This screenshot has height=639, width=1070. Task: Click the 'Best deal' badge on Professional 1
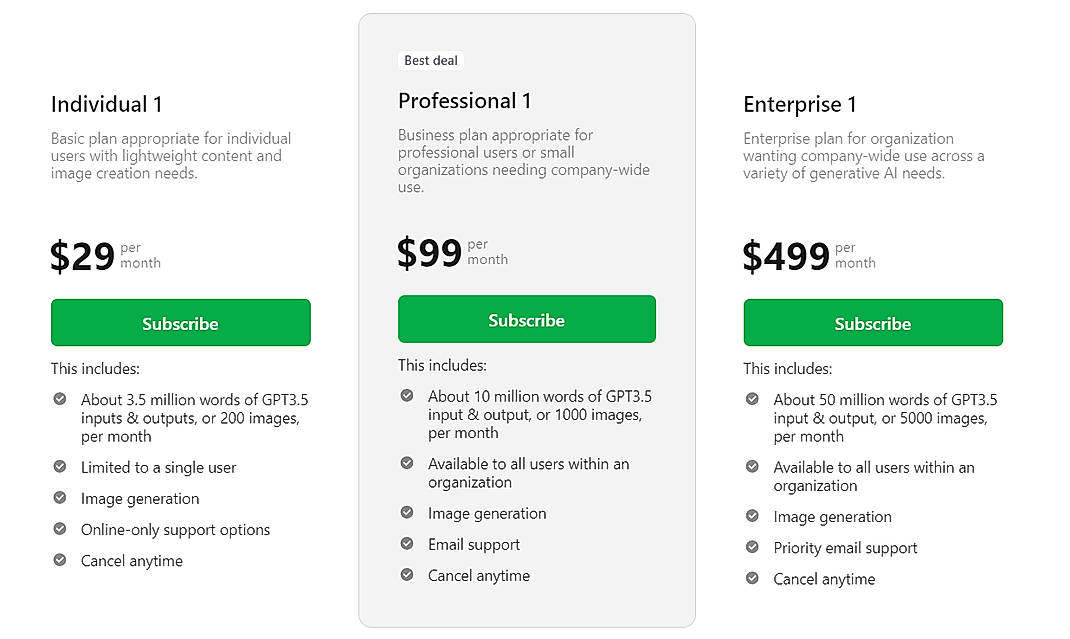[431, 60]
